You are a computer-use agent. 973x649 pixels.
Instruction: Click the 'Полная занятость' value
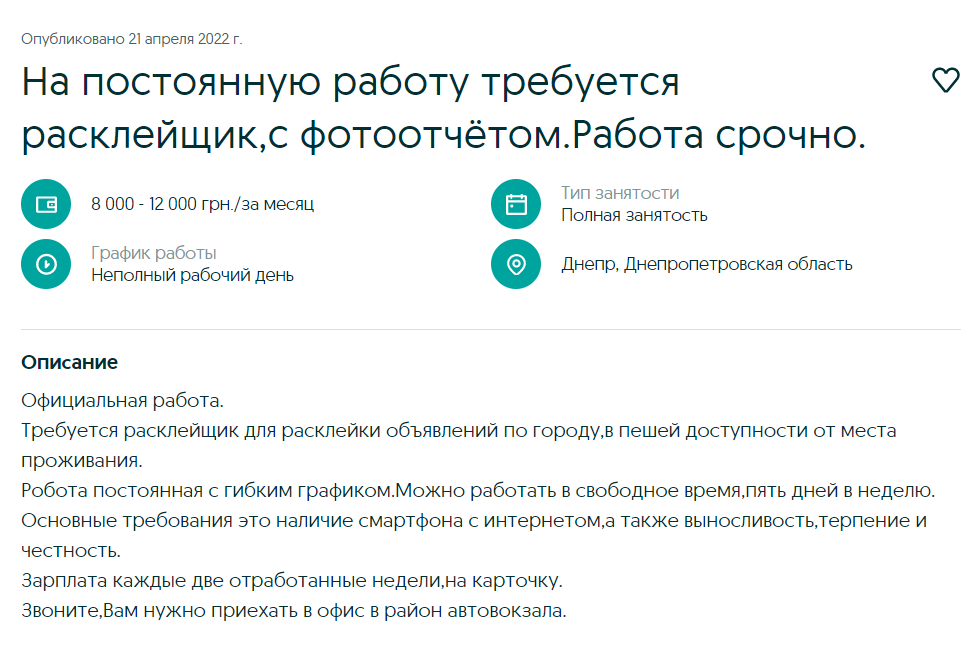[634, 215]
